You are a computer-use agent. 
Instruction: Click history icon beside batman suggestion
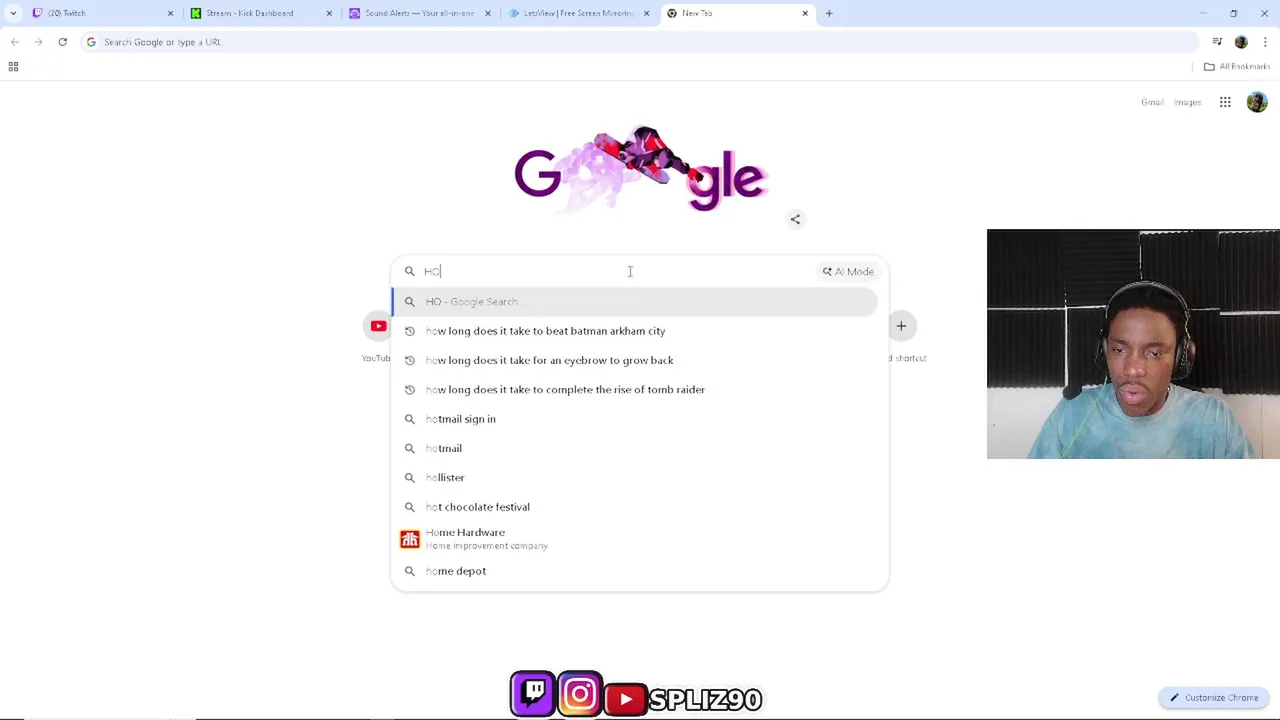pos(409,331)
